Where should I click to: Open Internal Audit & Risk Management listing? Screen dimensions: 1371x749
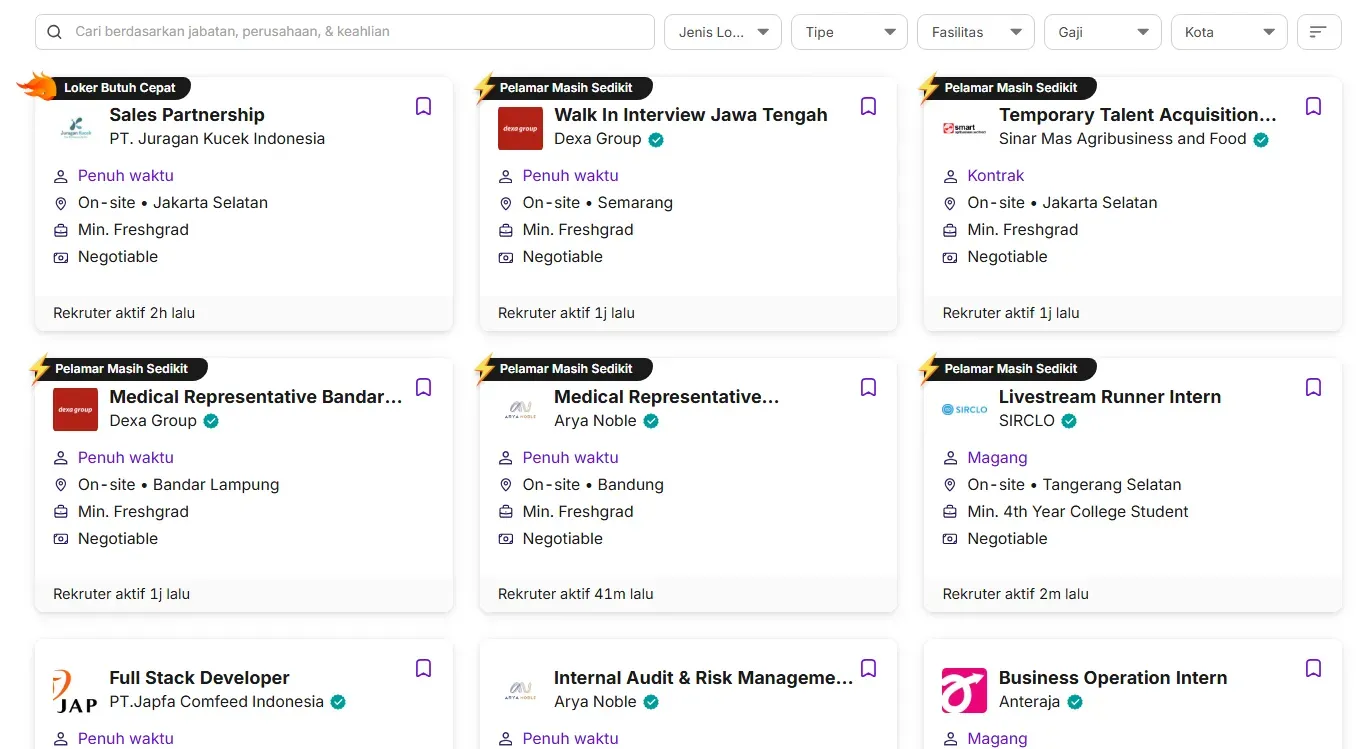703,678
